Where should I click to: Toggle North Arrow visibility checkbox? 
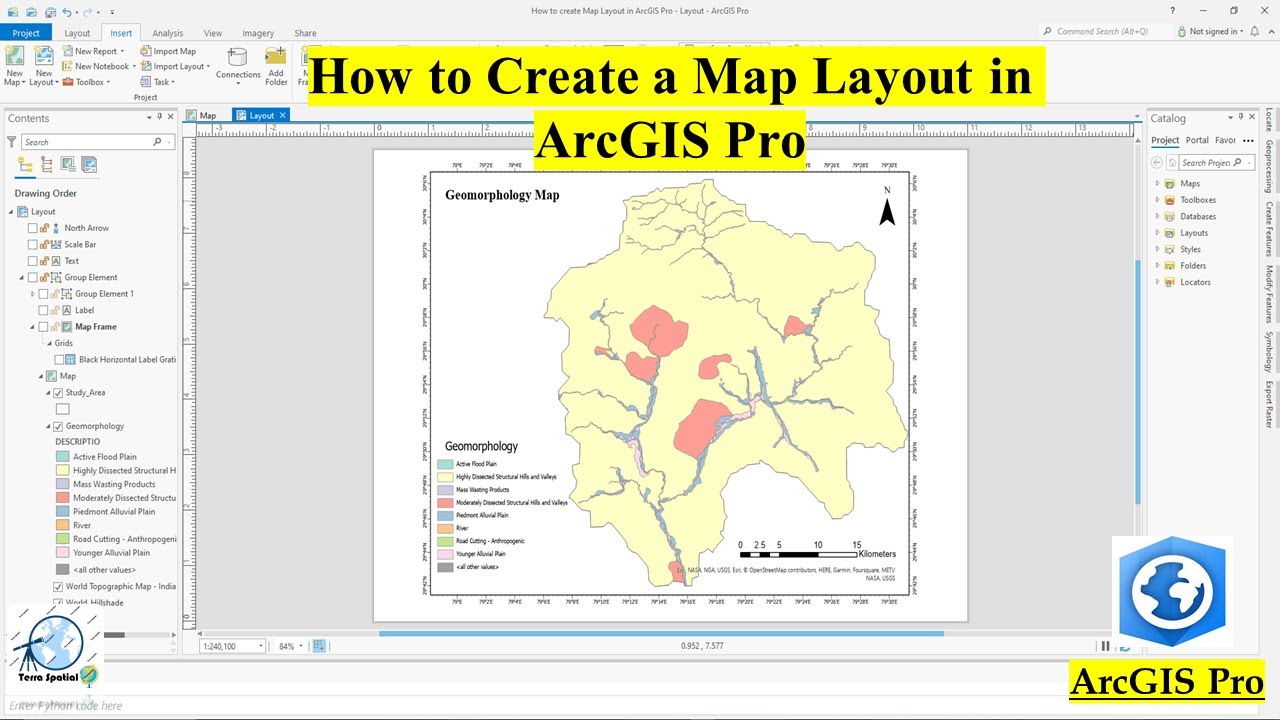pos(33,228)
